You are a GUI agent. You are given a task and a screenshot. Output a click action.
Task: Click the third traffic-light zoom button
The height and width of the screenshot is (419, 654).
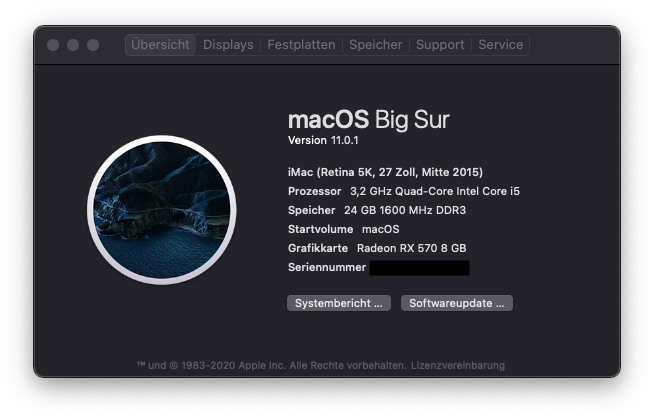pyautogui.click(x=93, y=45)
